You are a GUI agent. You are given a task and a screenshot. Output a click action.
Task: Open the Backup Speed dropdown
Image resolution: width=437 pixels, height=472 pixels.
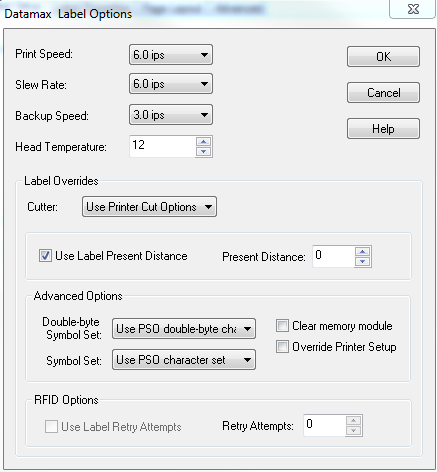click(x=171, y=115)
